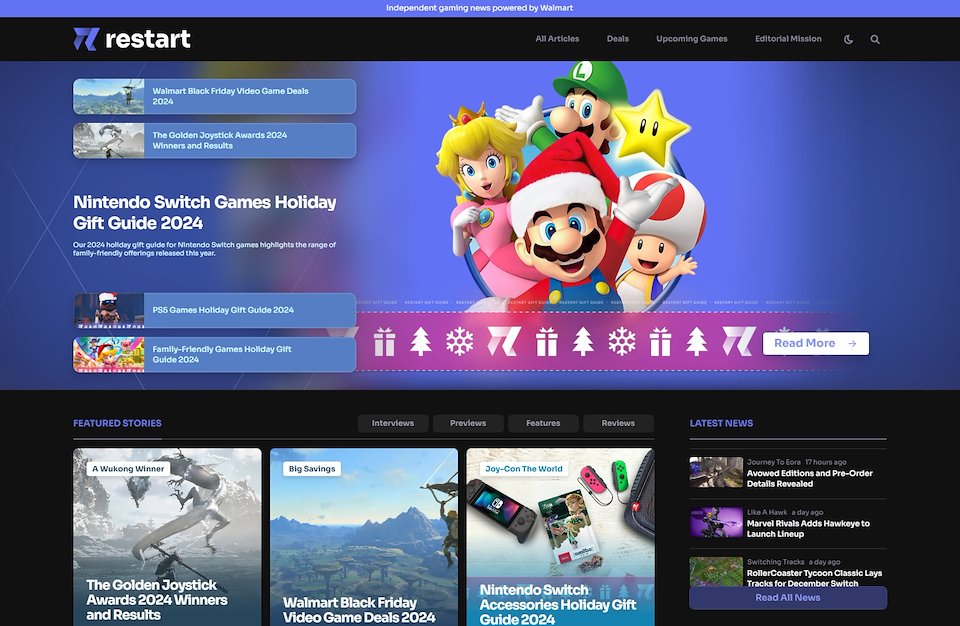The width and height of the screenshot is (960, 626).
Task: Open the Joy-Con The World story card
Action: click(560, 537)
